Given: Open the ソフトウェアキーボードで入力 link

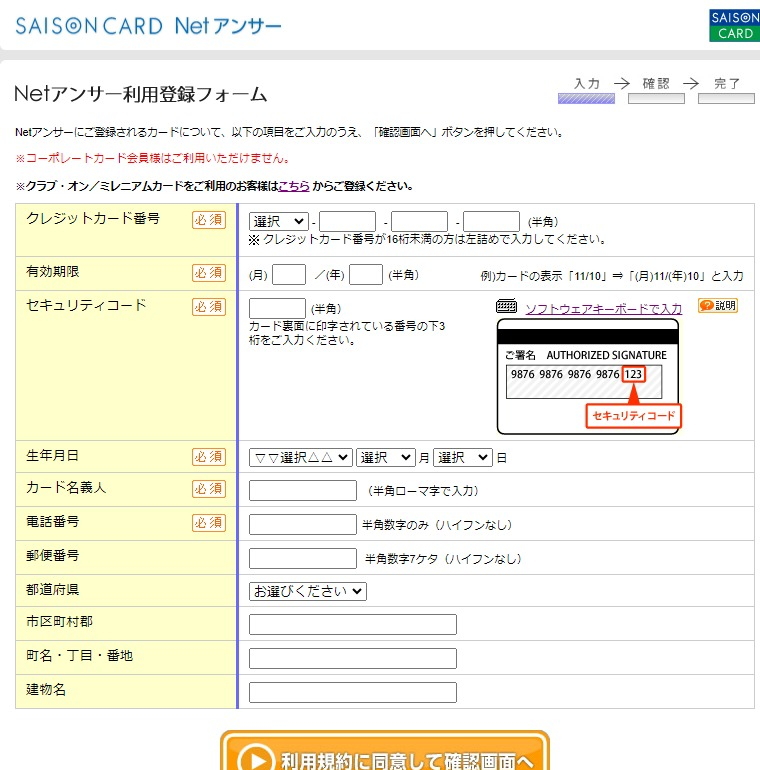Looking at the screenshot, I should [x=603, y=308].
